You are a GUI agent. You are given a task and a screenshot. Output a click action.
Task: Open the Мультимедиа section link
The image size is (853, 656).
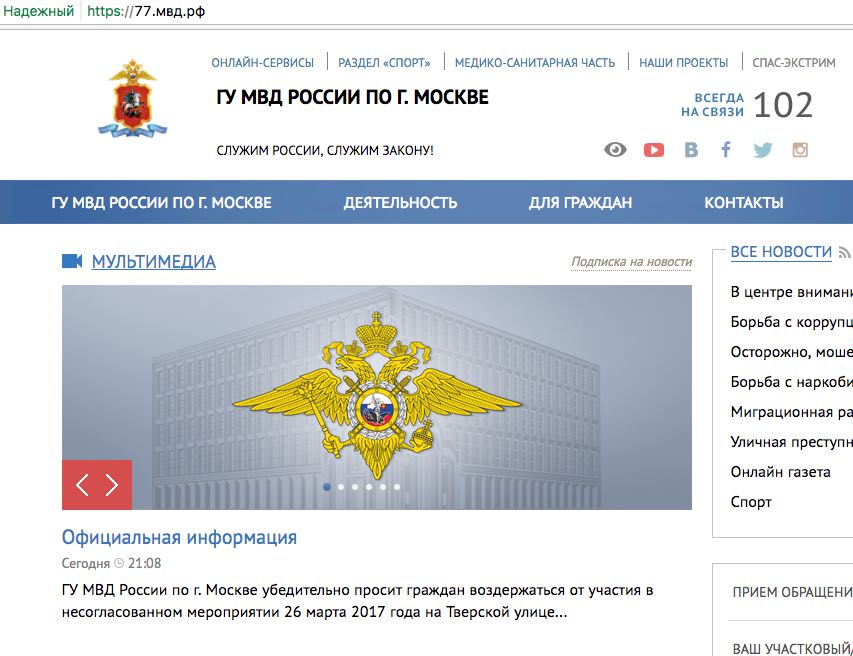click(x=153, y=262)
